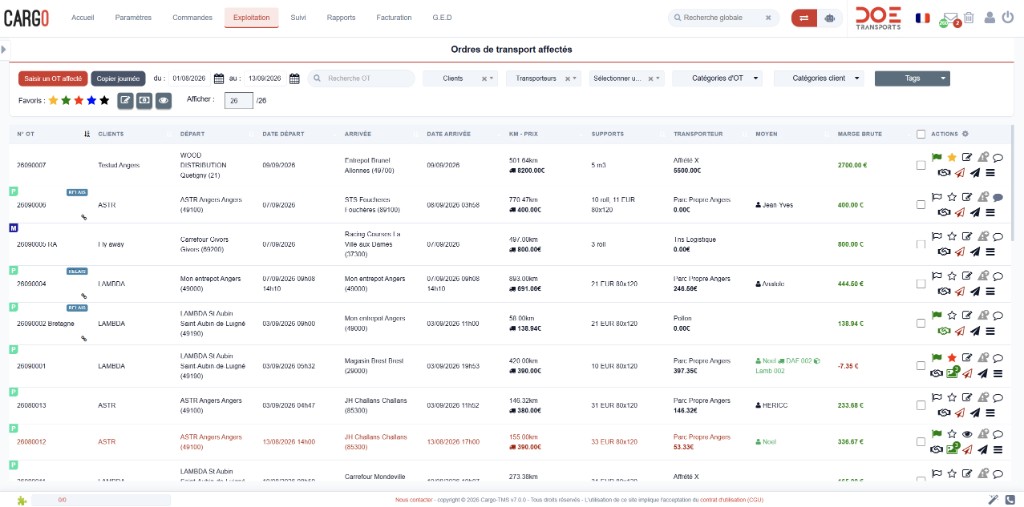Open the calendar picker next to 13/09/2026
This screenshot has width=1024, height=507.
tap(295, 78)
